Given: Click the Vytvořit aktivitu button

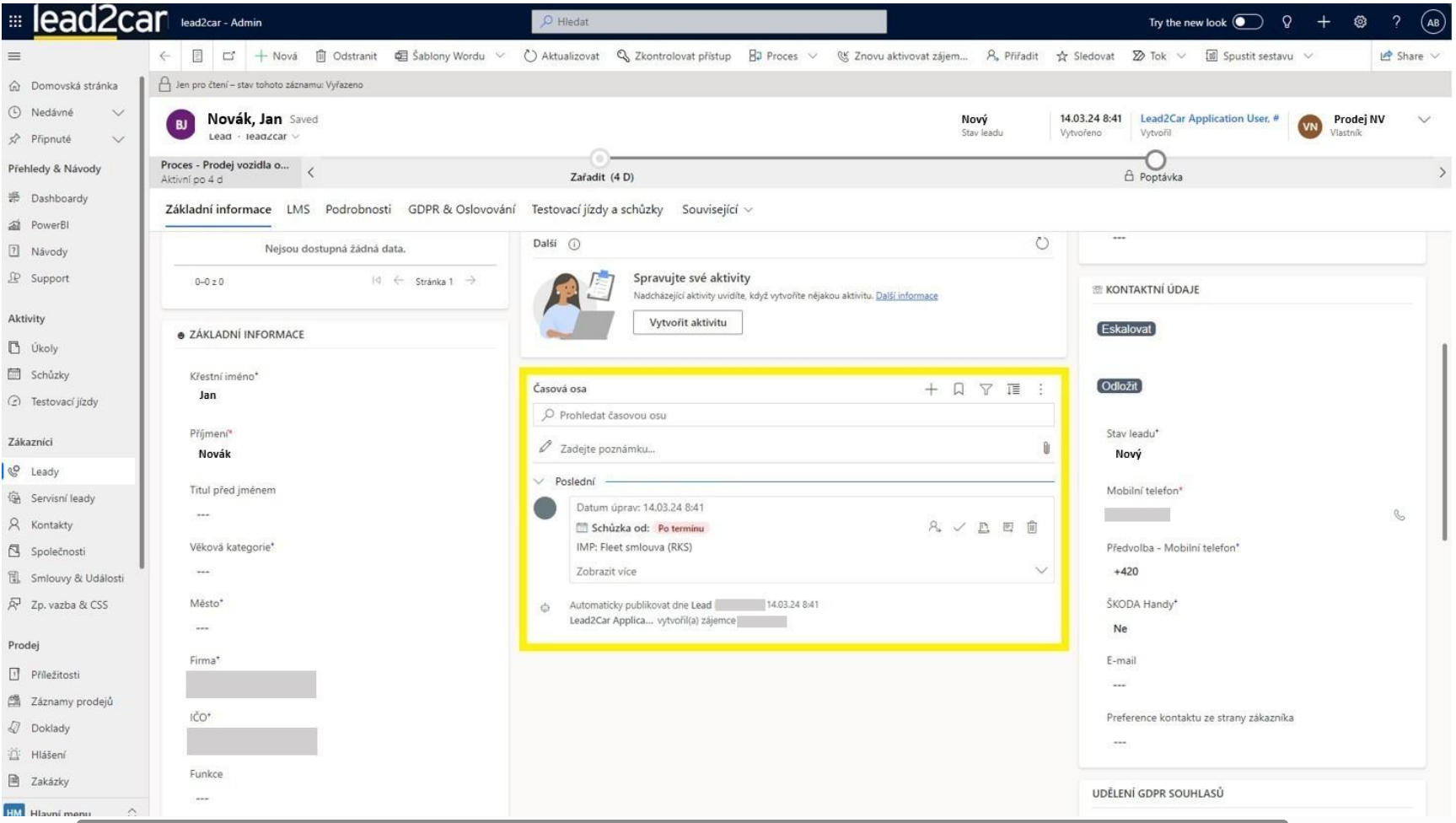Looking at the screenshot, I should coord(687,322).
